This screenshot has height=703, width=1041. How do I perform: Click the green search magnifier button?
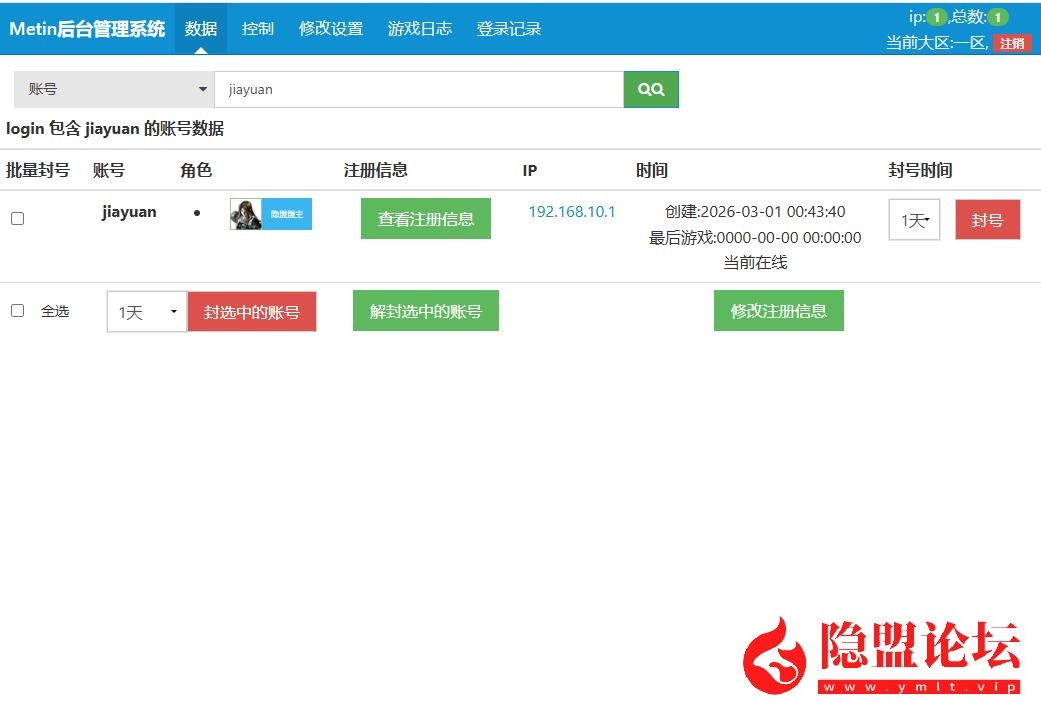point(651,89)
